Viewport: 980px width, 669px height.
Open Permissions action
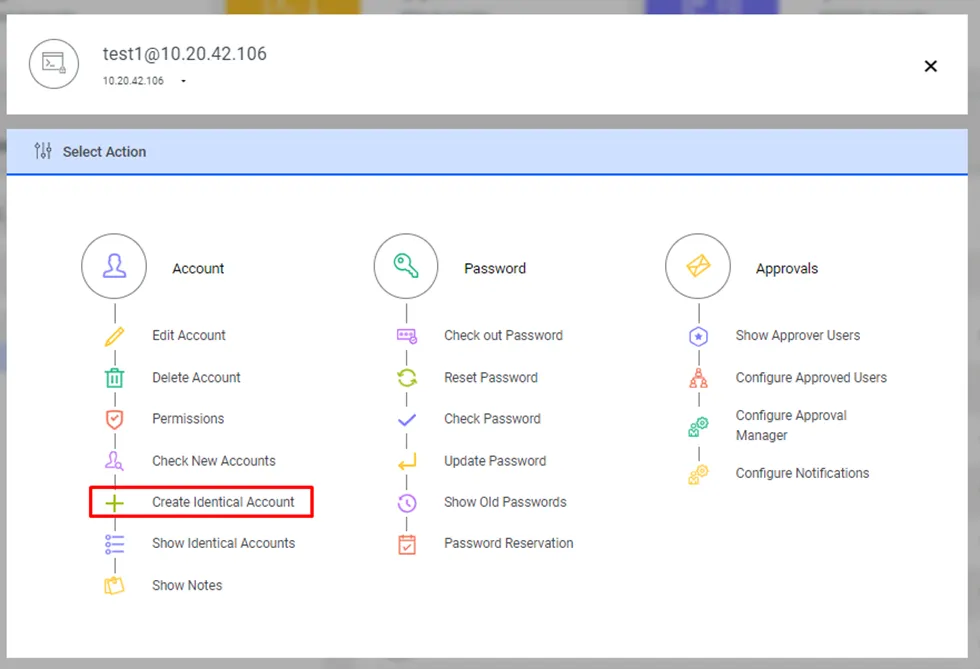[x=188, y=419]
